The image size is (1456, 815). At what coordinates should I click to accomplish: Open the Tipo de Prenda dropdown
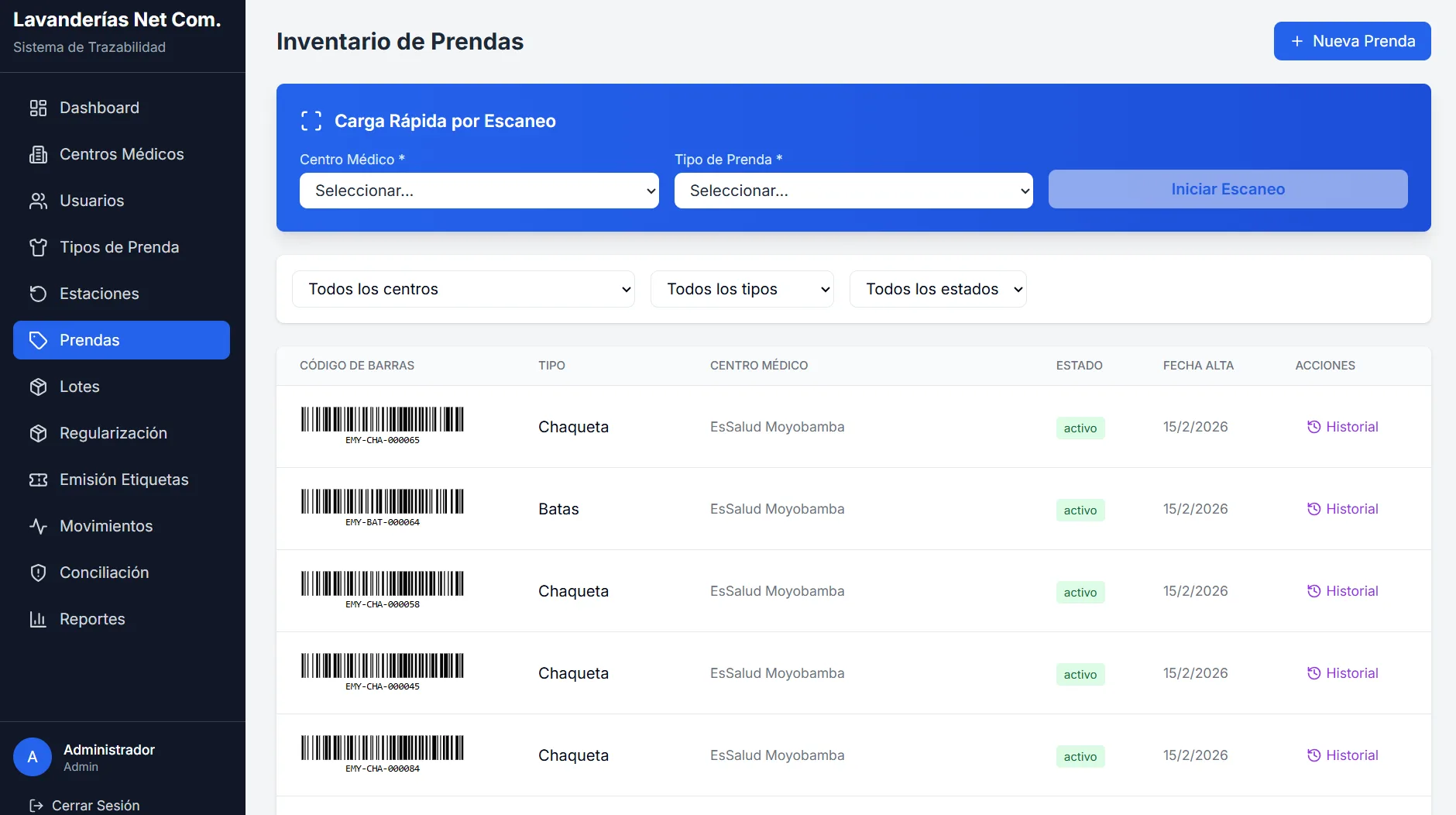852,191
